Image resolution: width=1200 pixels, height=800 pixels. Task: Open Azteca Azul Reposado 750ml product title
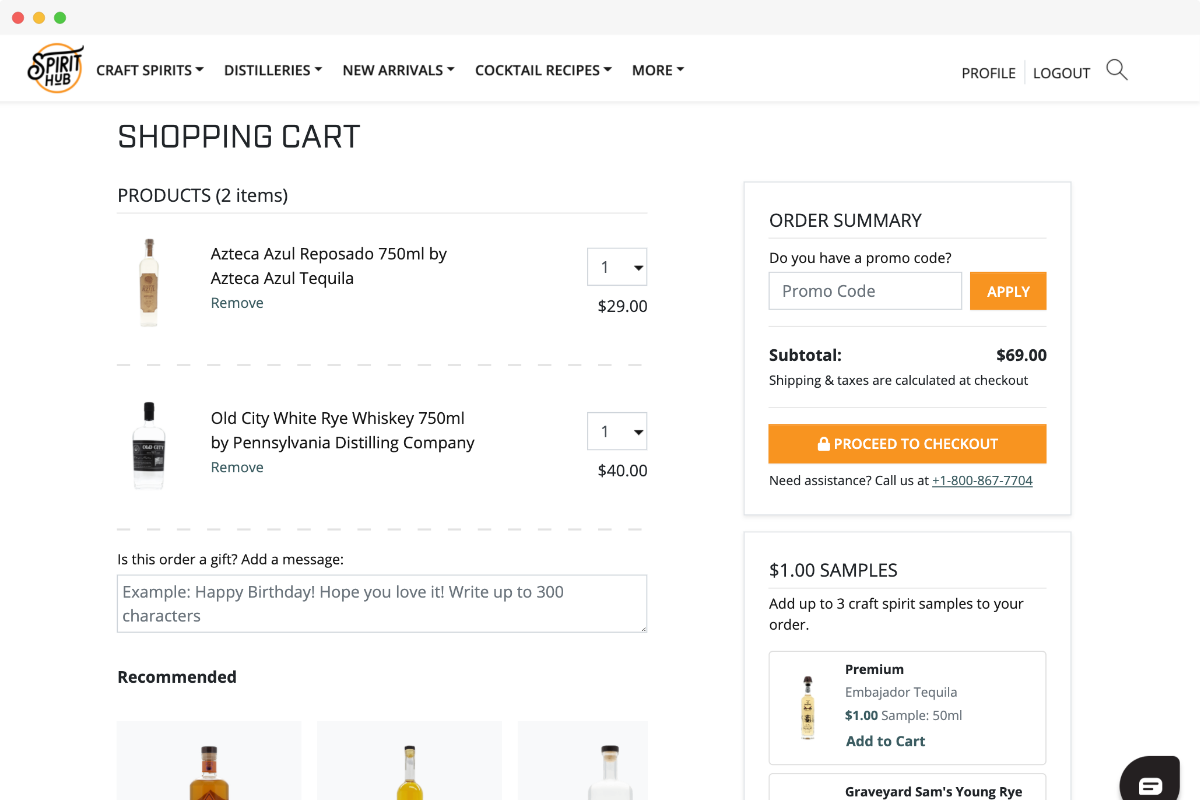pyautogui.click(x=329, y=266)
